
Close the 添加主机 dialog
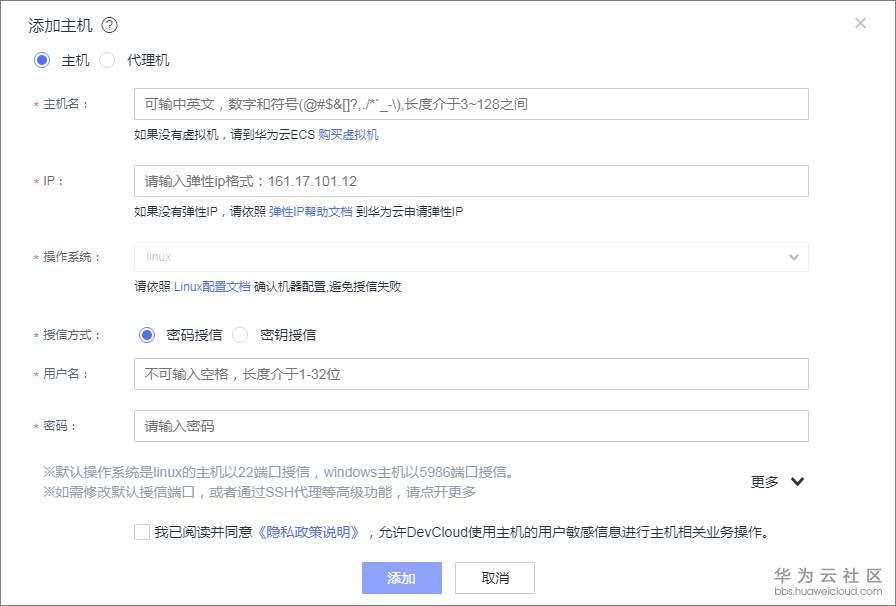[x=860, y=23]
